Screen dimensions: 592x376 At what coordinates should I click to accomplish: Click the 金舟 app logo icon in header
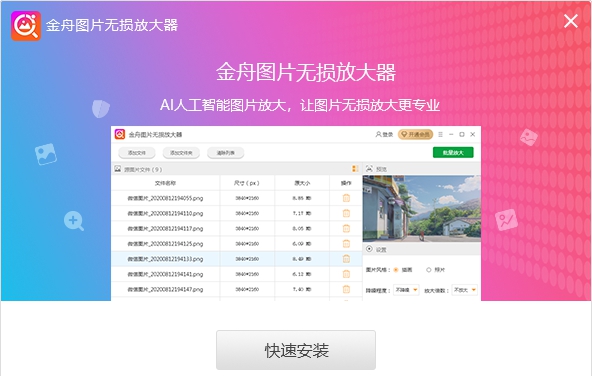tap(26, 26)
